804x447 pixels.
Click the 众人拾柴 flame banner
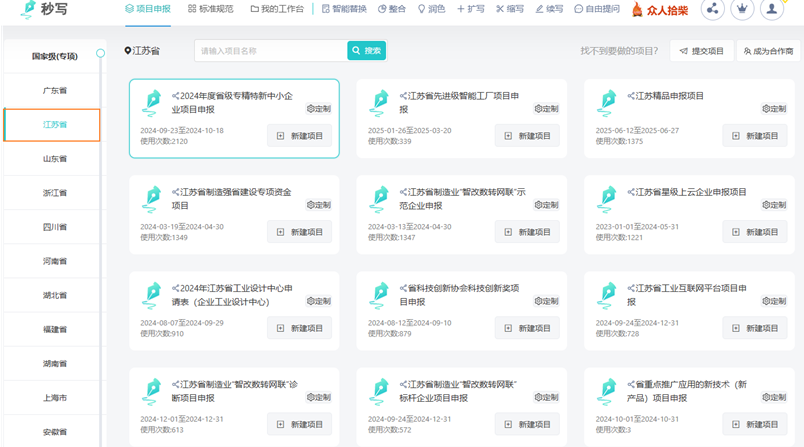[659, 9]
